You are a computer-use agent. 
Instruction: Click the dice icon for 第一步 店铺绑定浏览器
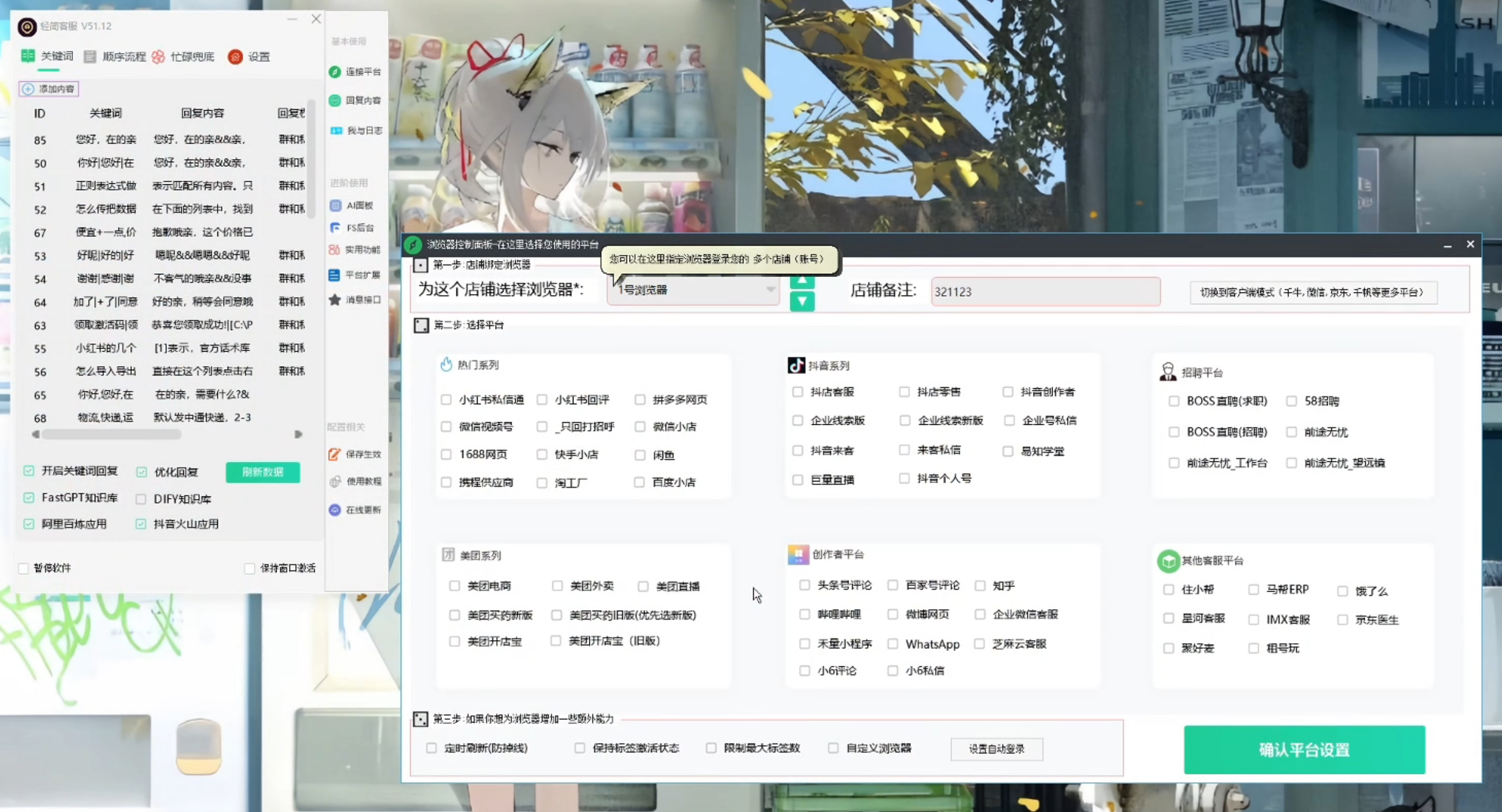(x=420, y=265)
